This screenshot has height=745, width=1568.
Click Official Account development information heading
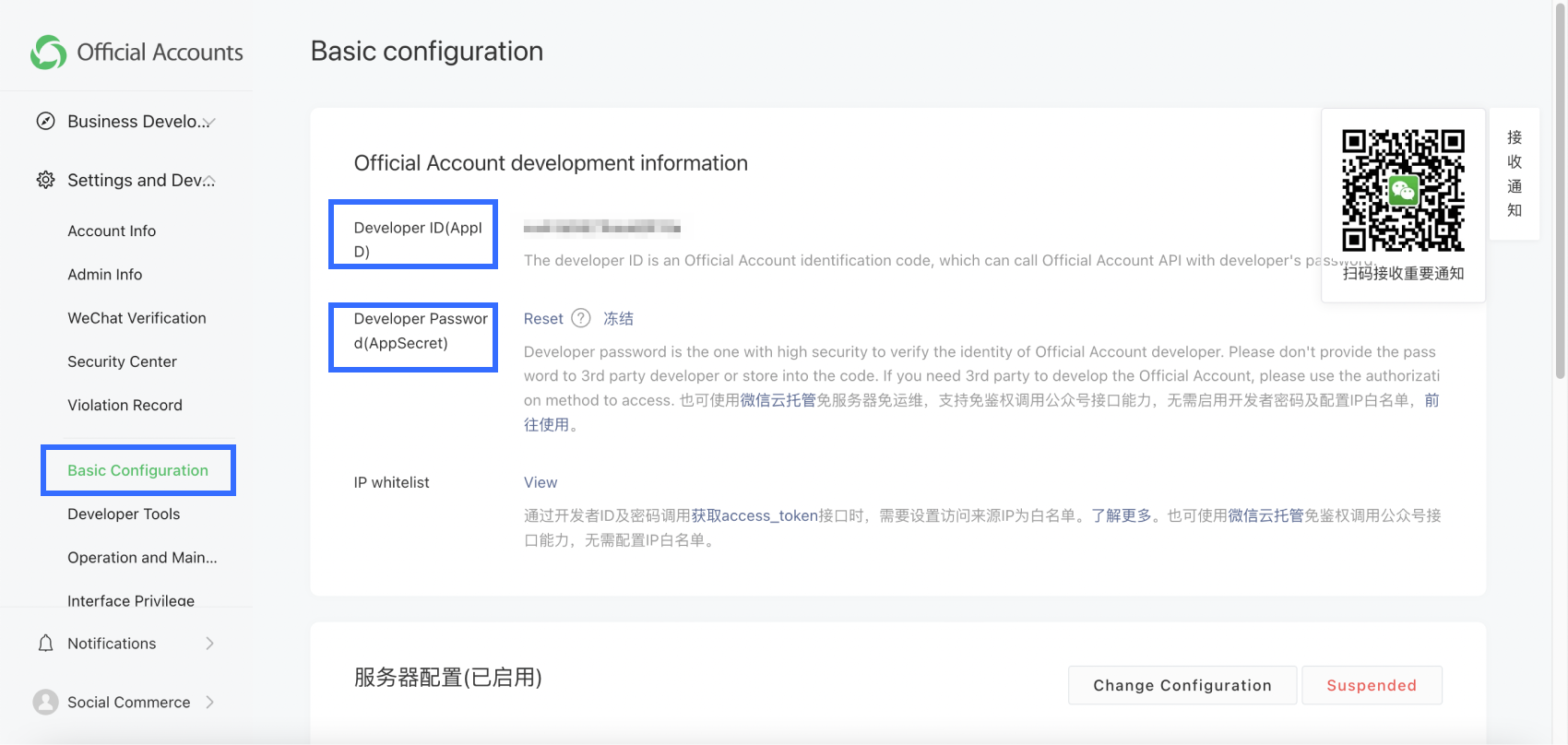(x=551, y=163)
